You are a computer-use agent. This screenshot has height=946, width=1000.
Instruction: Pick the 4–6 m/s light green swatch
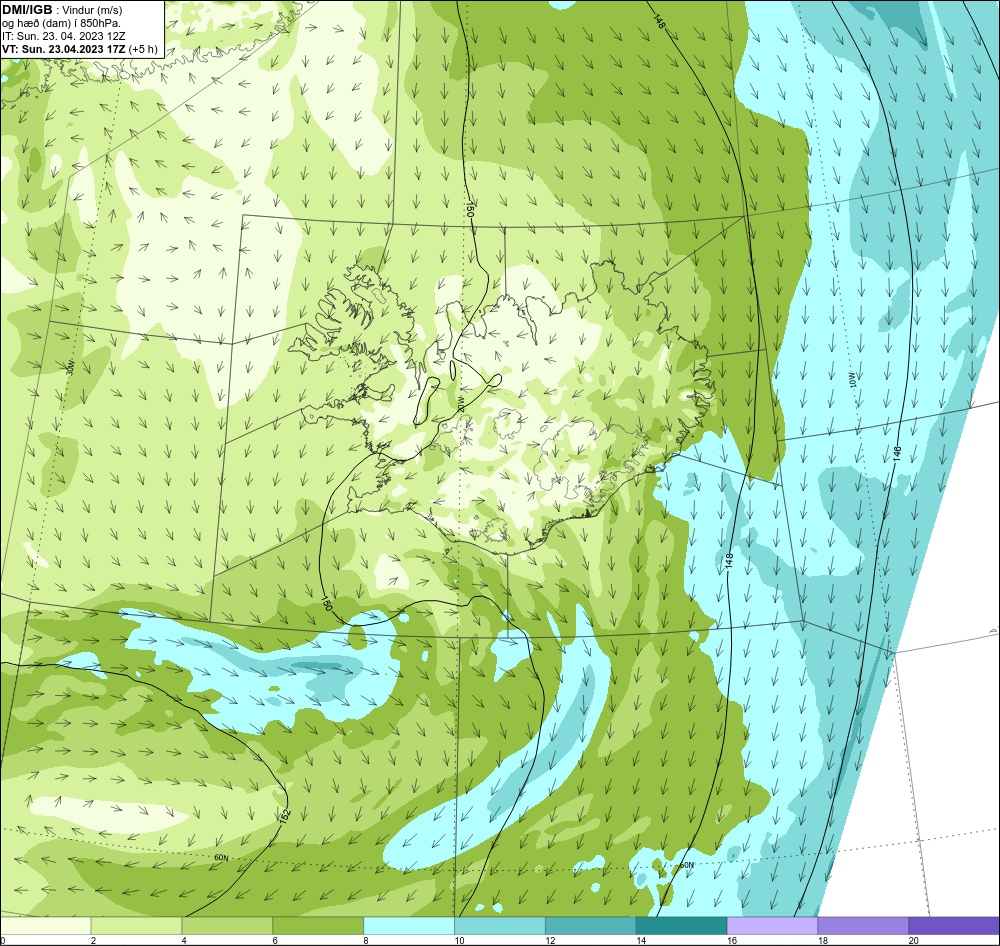coord(227,925)
